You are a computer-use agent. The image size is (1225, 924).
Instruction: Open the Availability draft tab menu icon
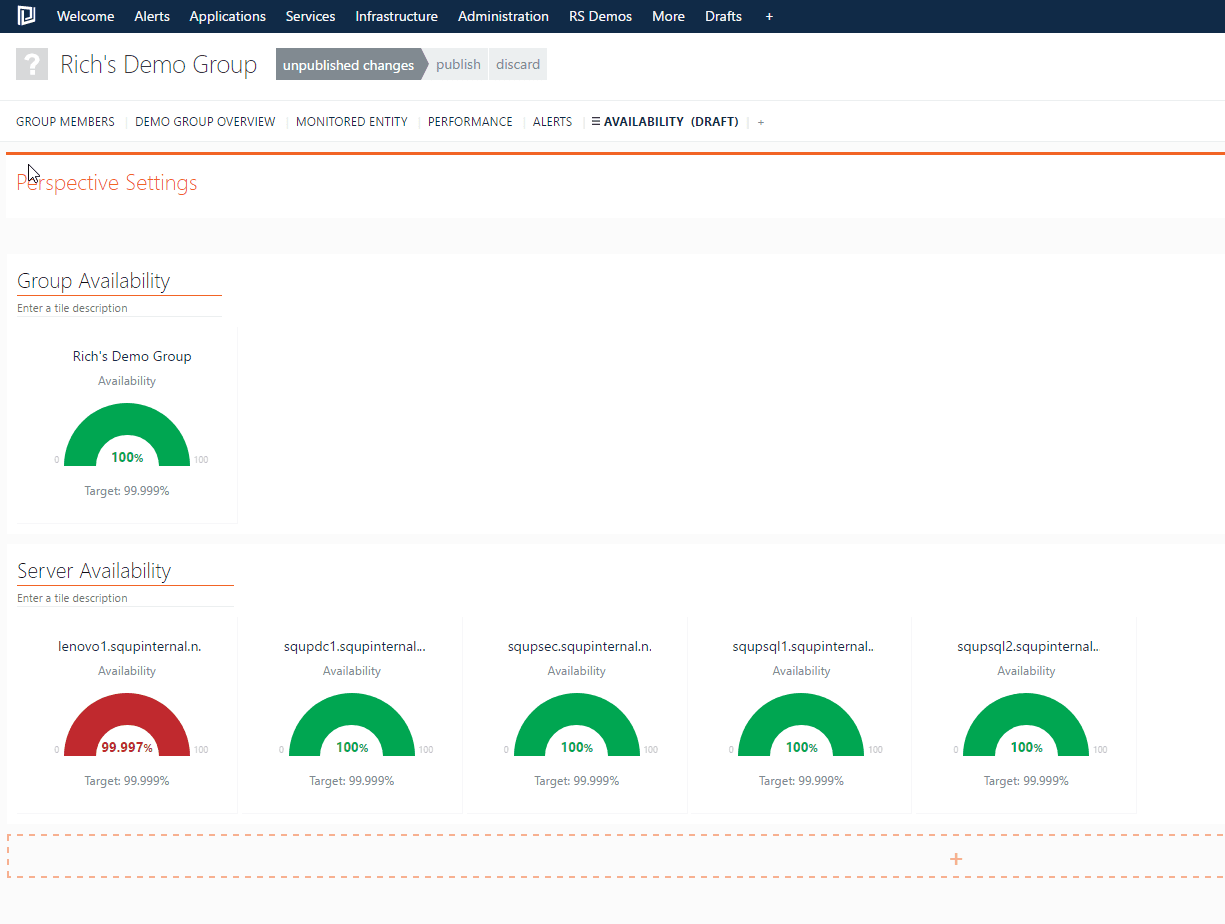[596, 122]
